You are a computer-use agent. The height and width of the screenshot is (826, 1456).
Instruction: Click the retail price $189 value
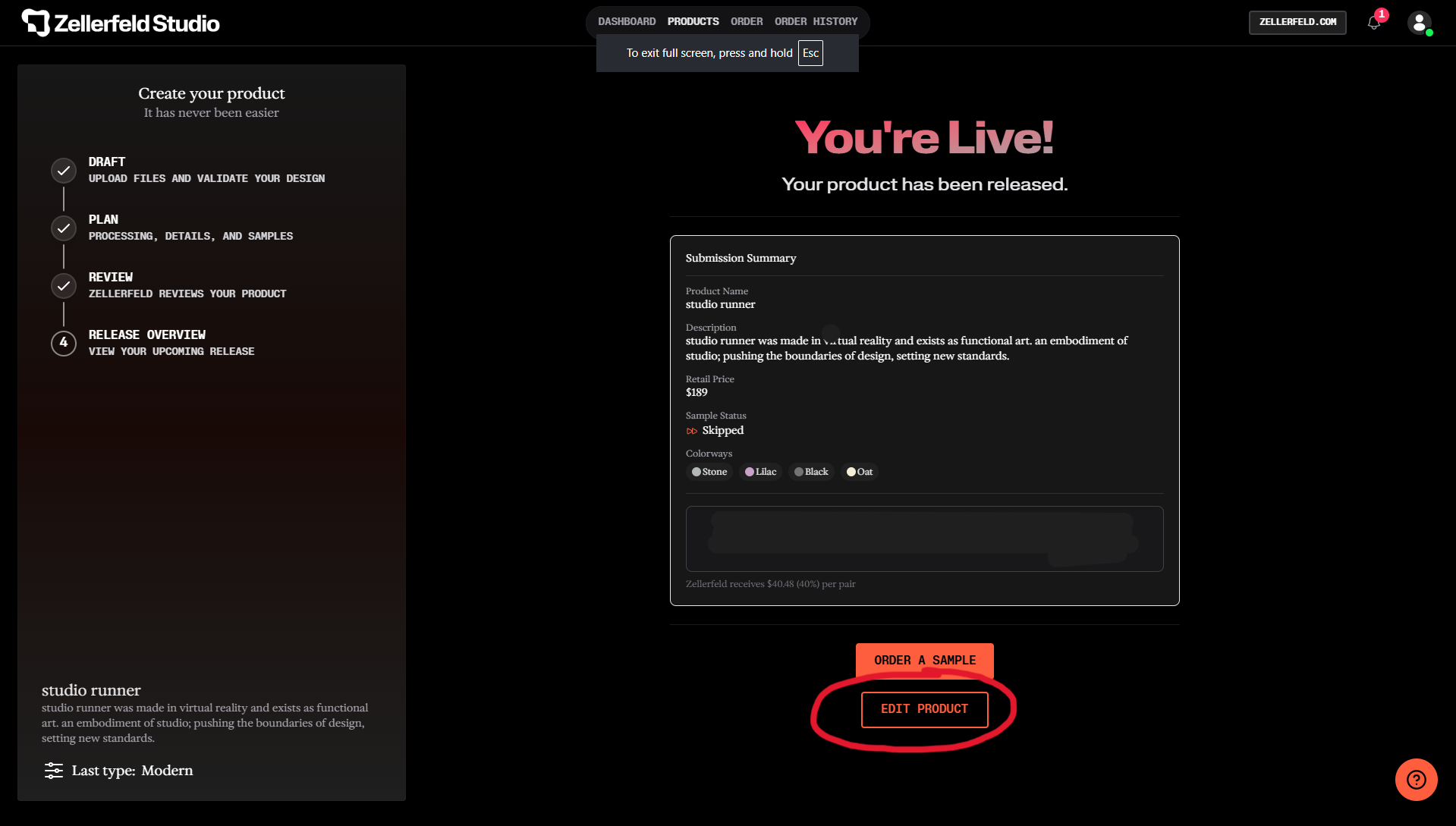point(697,392)
